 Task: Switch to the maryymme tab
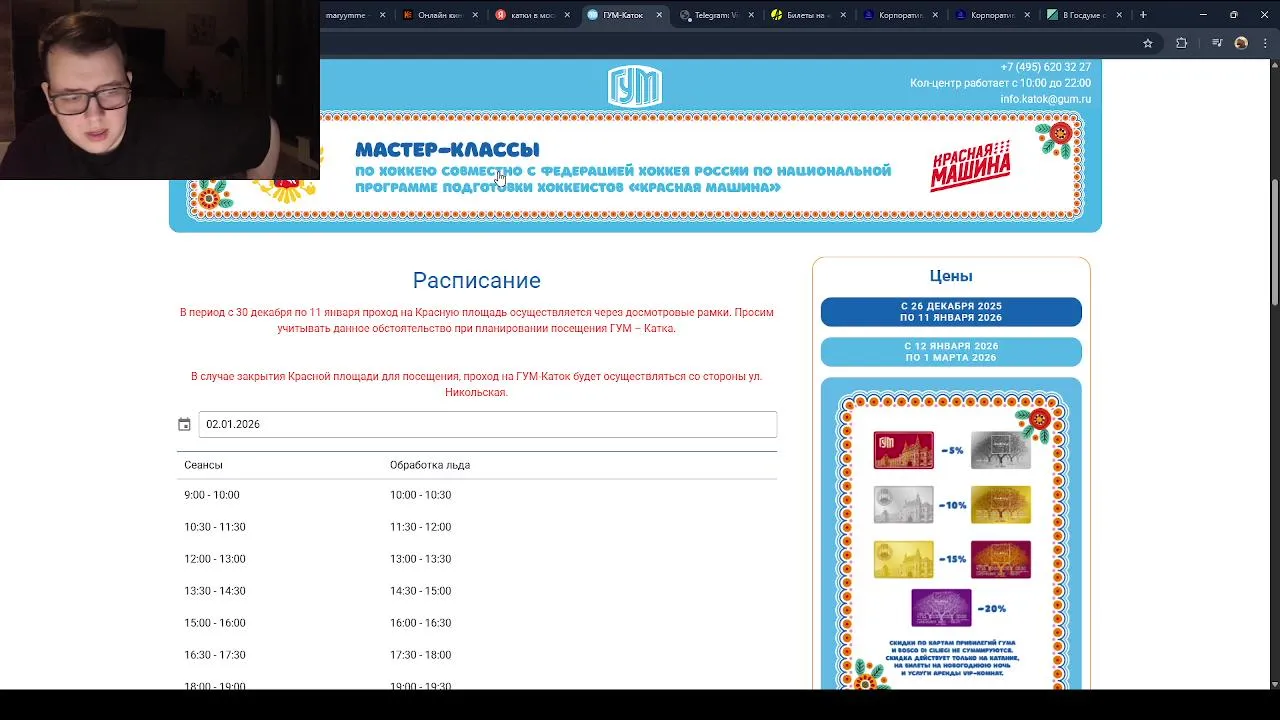tap(346, 15)
